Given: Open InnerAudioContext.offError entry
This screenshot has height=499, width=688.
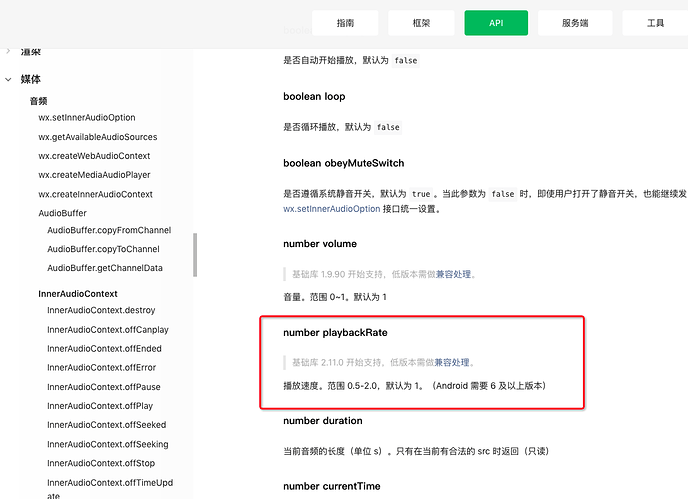Looking at the screenshot, I should (x=102, y=367).
